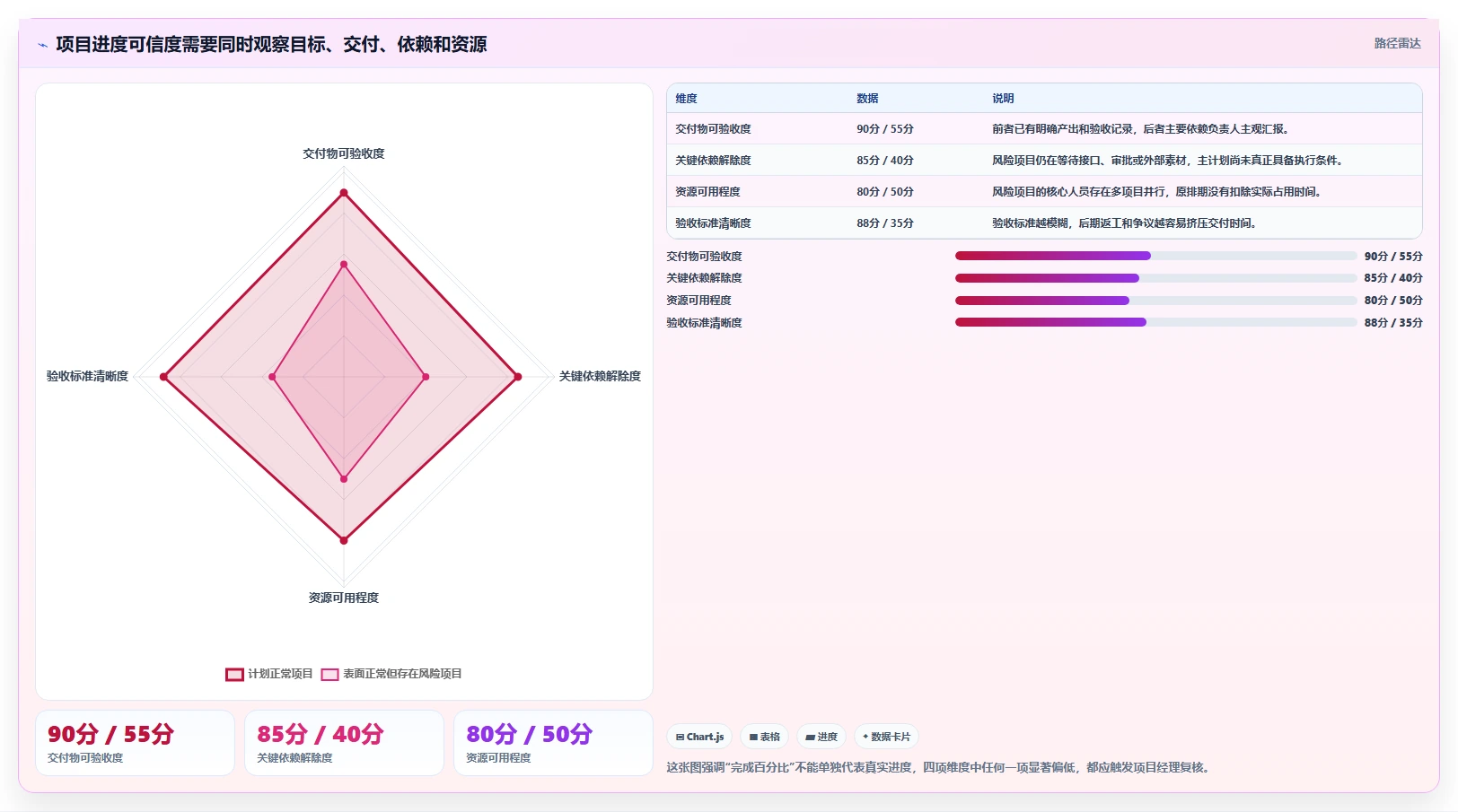The image size is (1458, 812).
Task: Click outer radar point on 验收标准清晰度 axis
Action: point(163,377)
